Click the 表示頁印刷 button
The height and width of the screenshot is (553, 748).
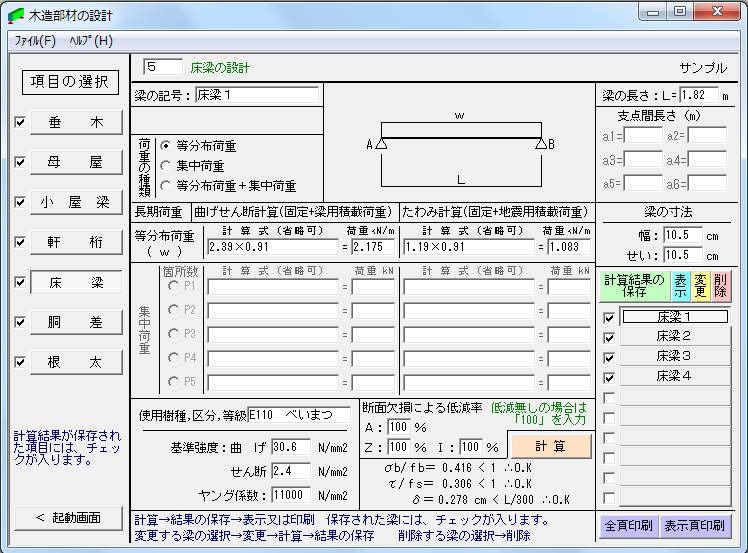(x=696, y=525)
